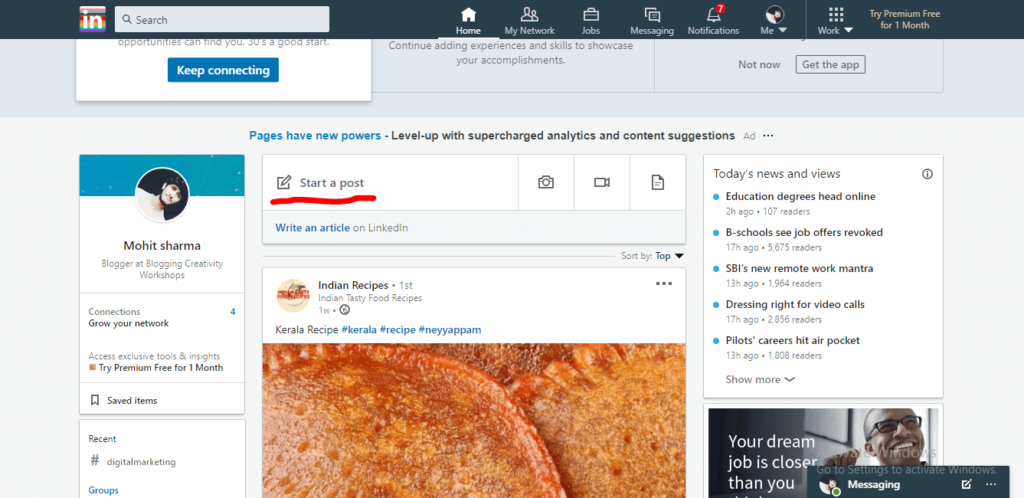
Task: Expand the Me profile menu
Action: (774, 22)
